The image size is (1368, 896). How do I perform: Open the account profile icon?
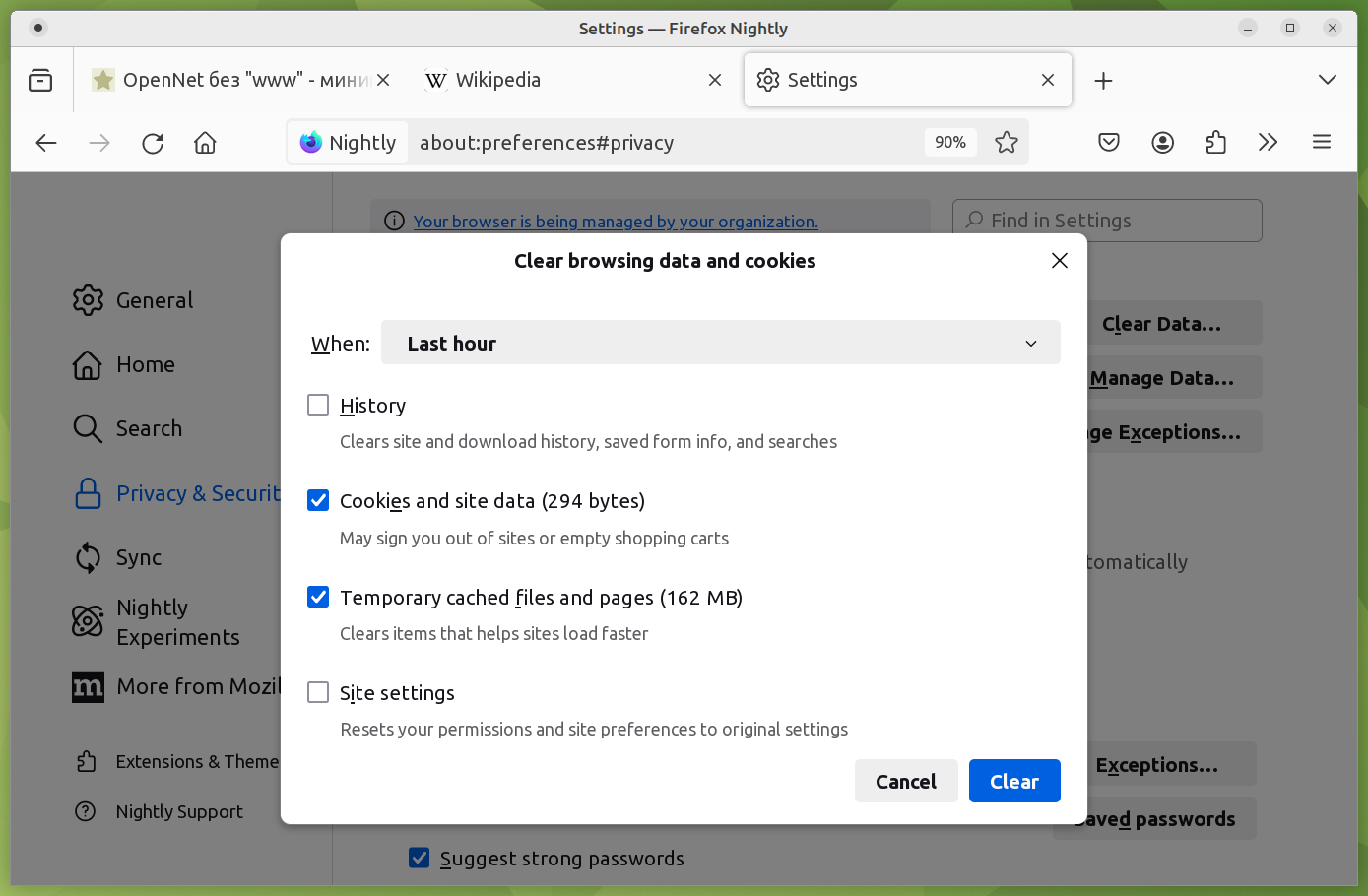(1162, 143)
